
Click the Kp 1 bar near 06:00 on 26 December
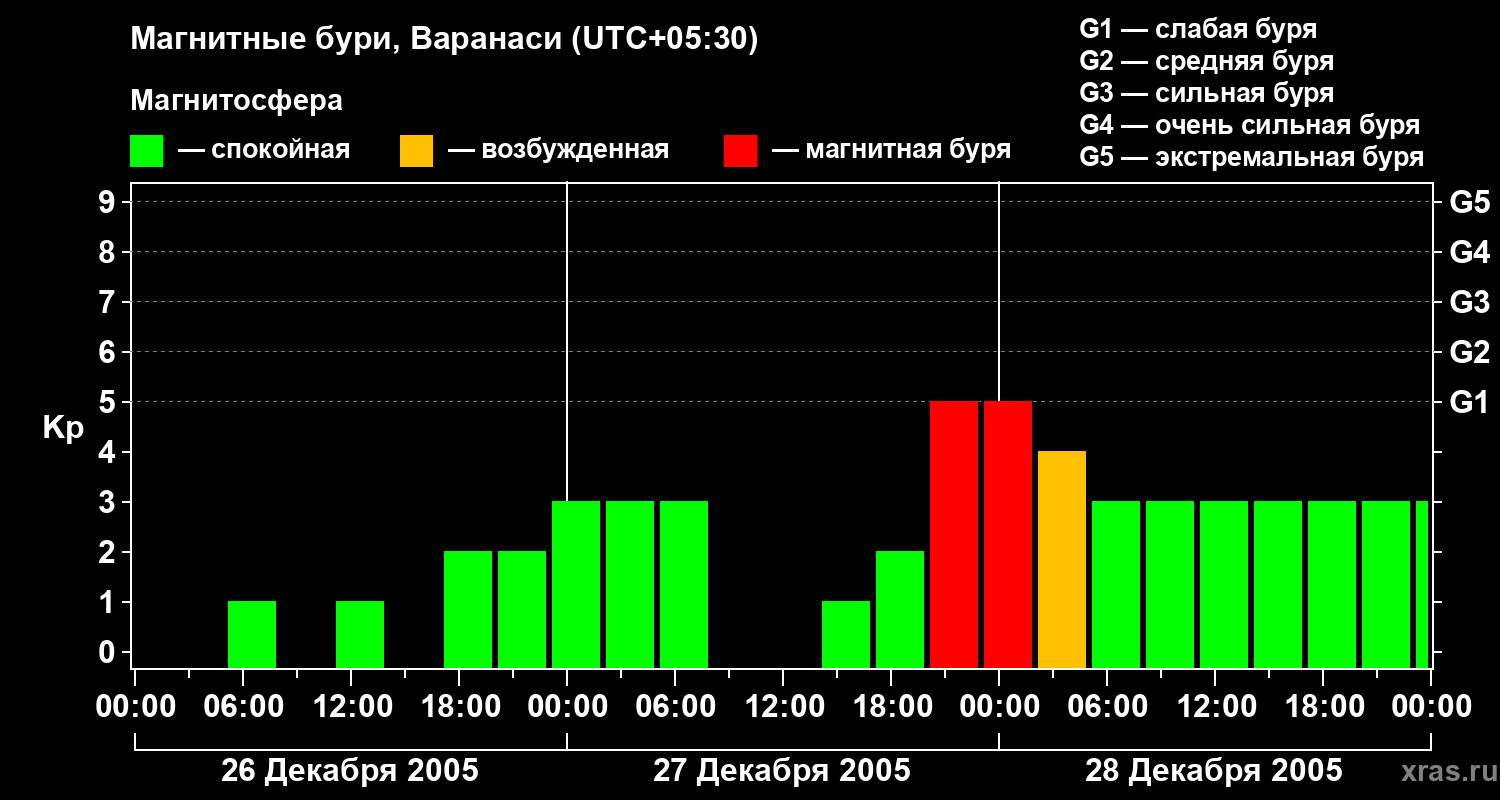(252, 634)
